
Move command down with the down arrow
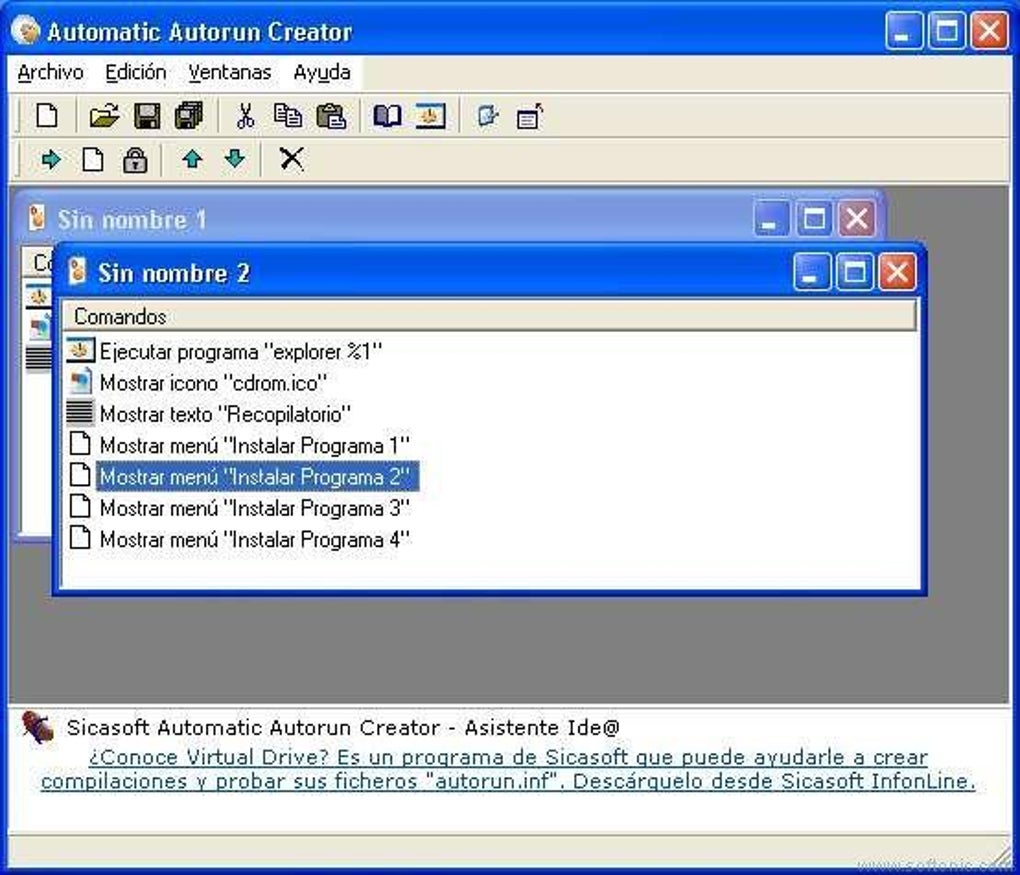point(234,159)
